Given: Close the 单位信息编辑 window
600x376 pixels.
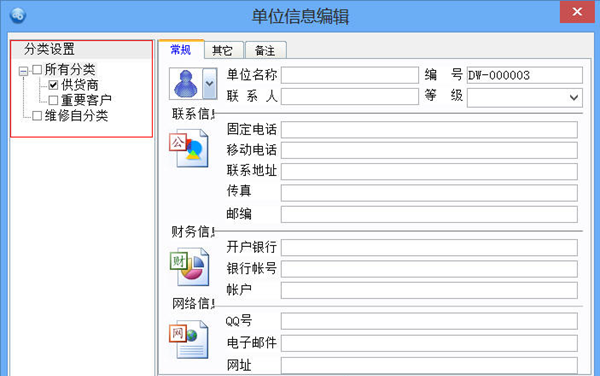Looking at the screenshot, I should click(577, 12).
